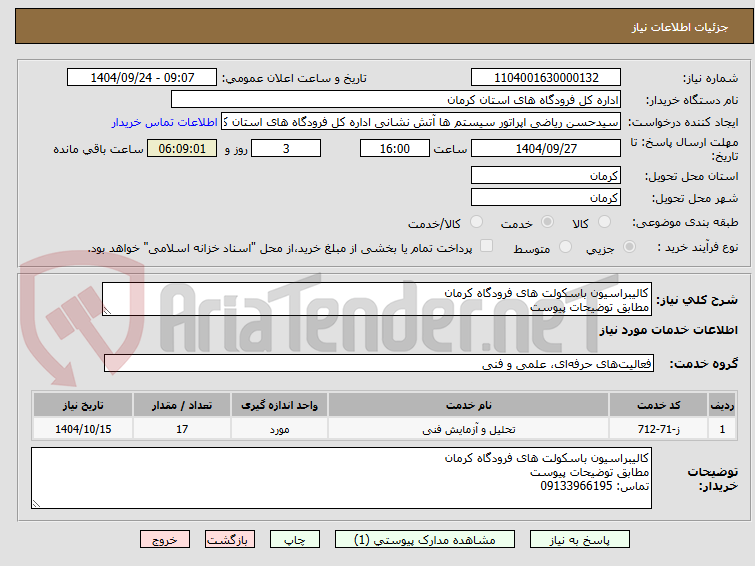Screen dimensions: 755x566
Task: Click the header title جزئیات اطلاعات نیاز
Action: [679, 27]
